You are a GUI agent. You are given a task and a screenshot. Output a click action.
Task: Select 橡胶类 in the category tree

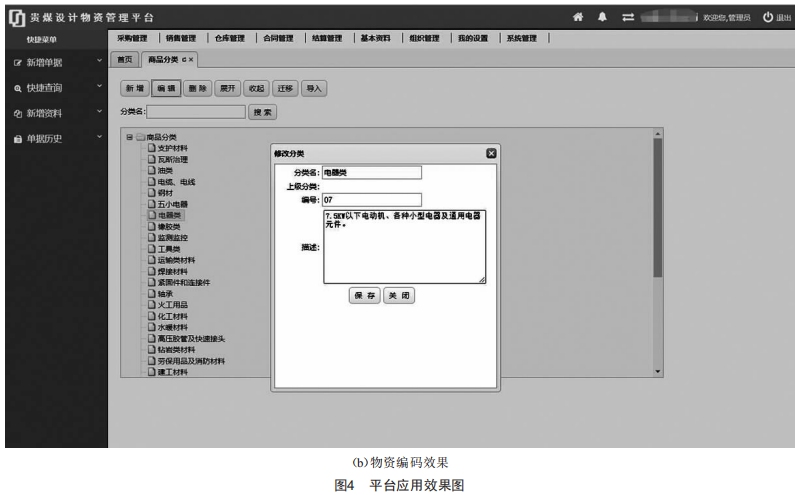click(x=166, y=226)
